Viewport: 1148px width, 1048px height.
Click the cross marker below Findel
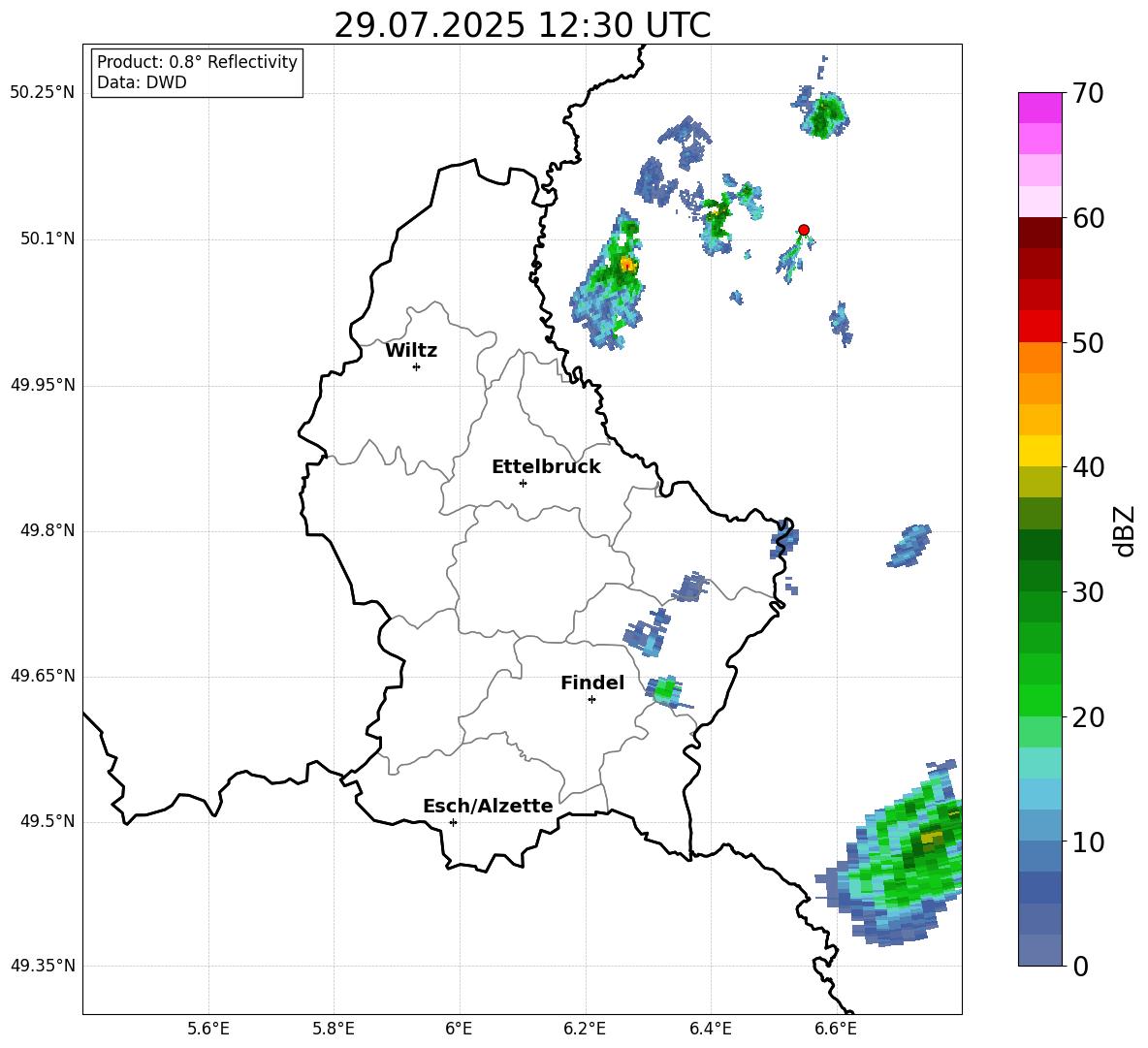coord(591,700)
